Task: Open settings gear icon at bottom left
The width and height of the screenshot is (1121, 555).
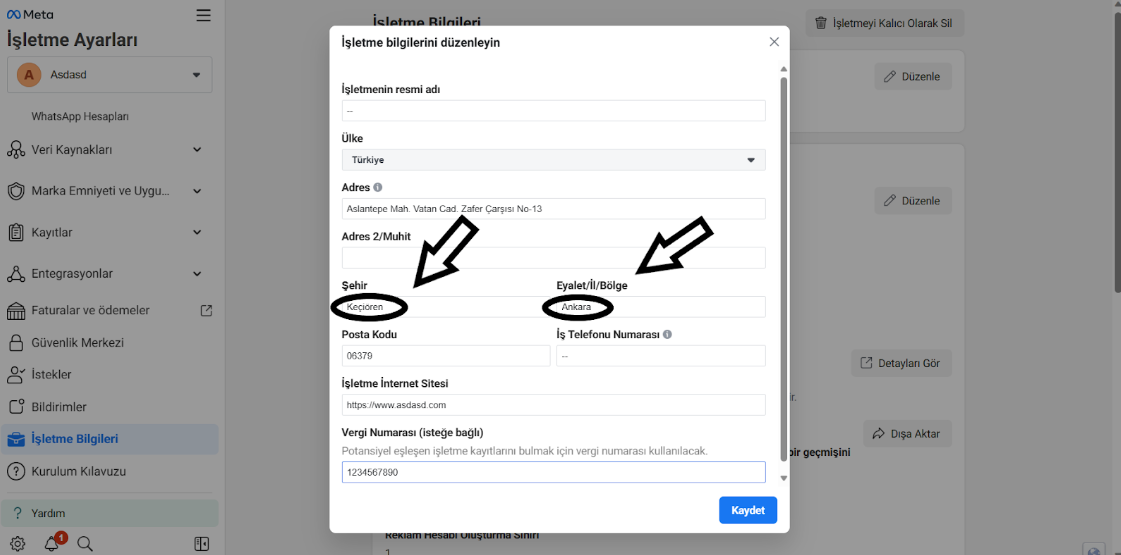Action: click(17, 544)
